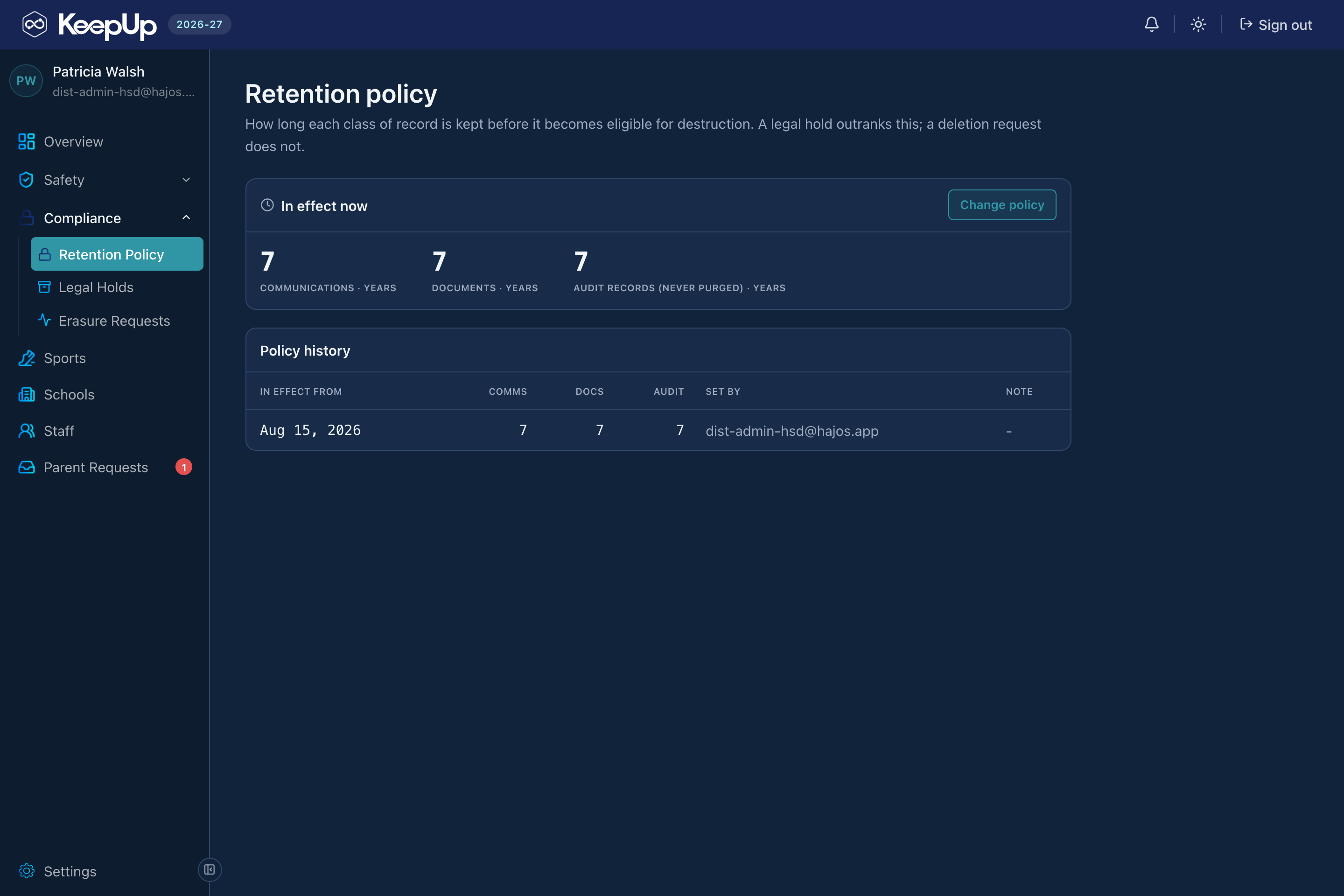The image size is (1344, 896).
Task: Expand the Safety section chevron
Action: pos(186,179)
